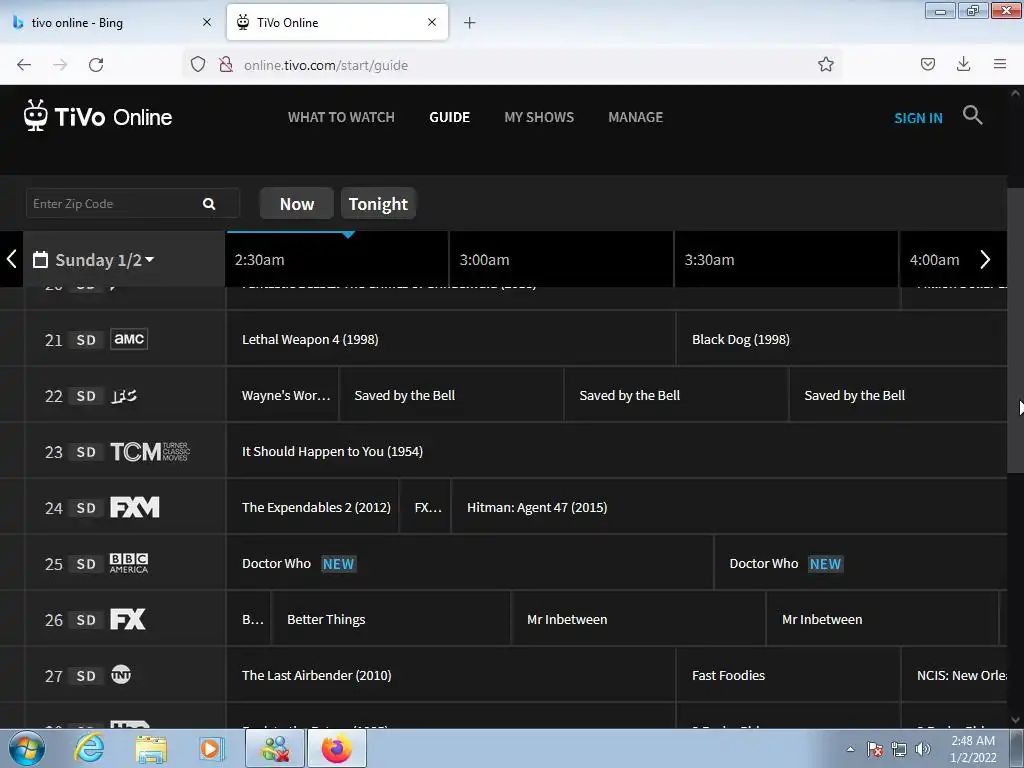This screenshot has height=768, width=1024.
Task: Open The Last Airbender (2010) listing
Action: click(x=451, y=675)
